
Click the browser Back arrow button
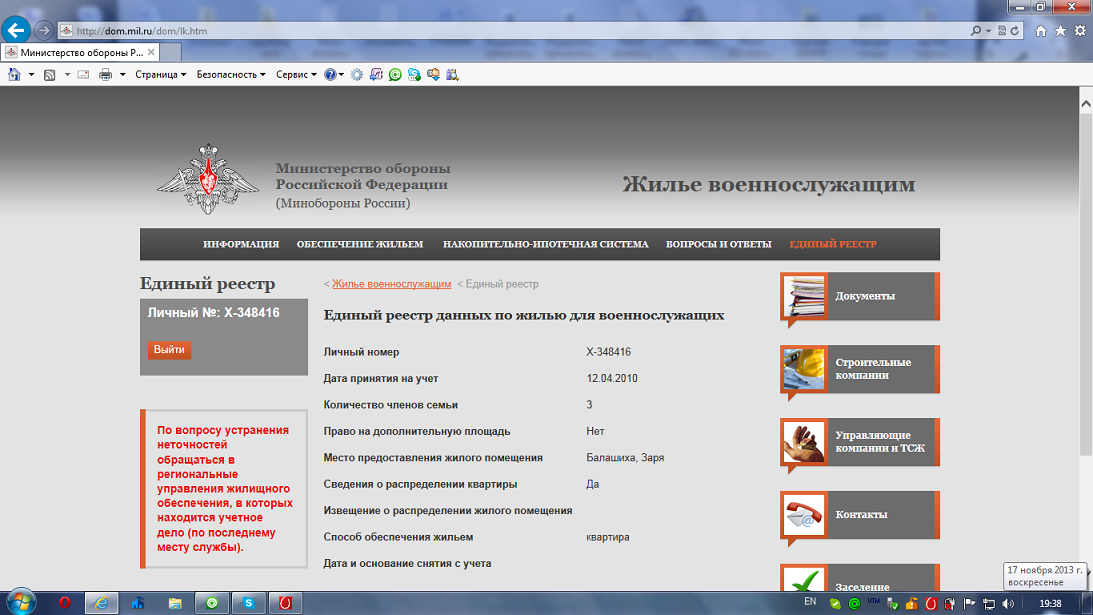(17, 30)
